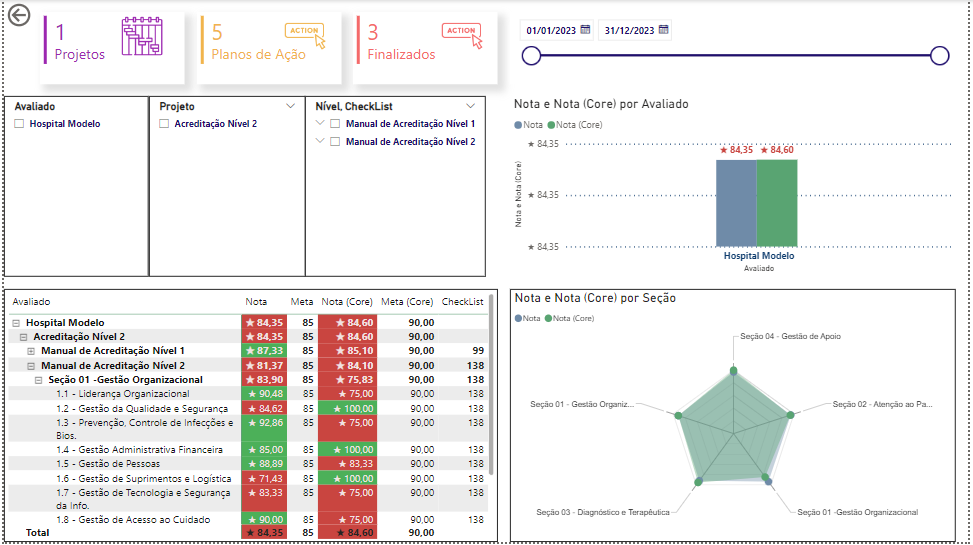
Task: Click the Finalizados action icon
Action: (x=462, y=36)
